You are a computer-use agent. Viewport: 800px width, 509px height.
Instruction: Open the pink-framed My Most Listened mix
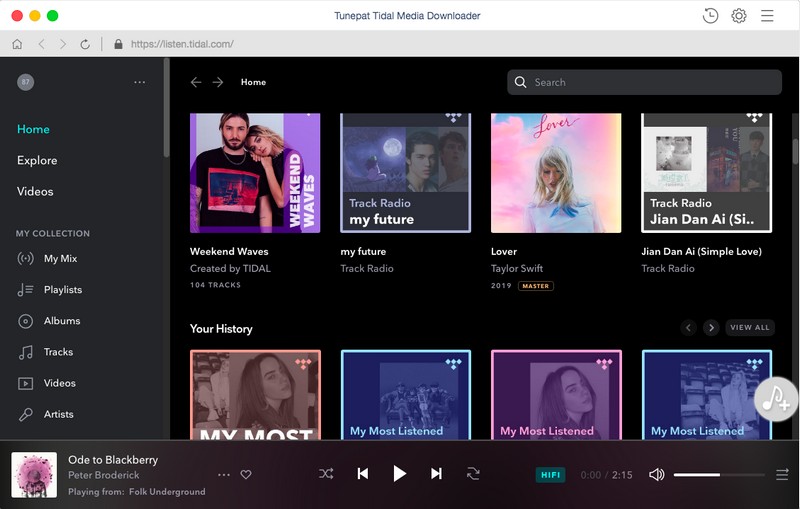[556, 395]
